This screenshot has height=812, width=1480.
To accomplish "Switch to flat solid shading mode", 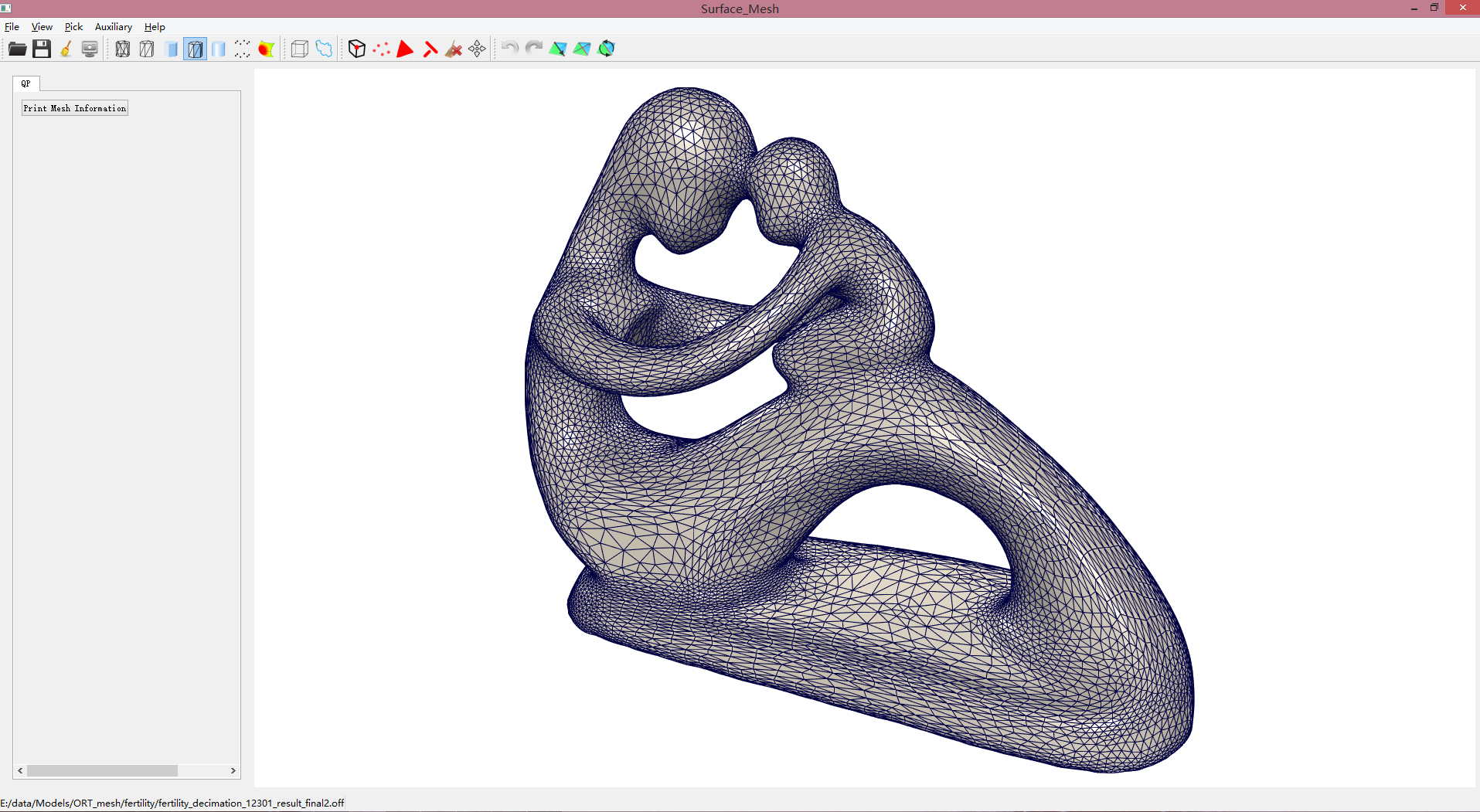I will [x=171, y=49].
